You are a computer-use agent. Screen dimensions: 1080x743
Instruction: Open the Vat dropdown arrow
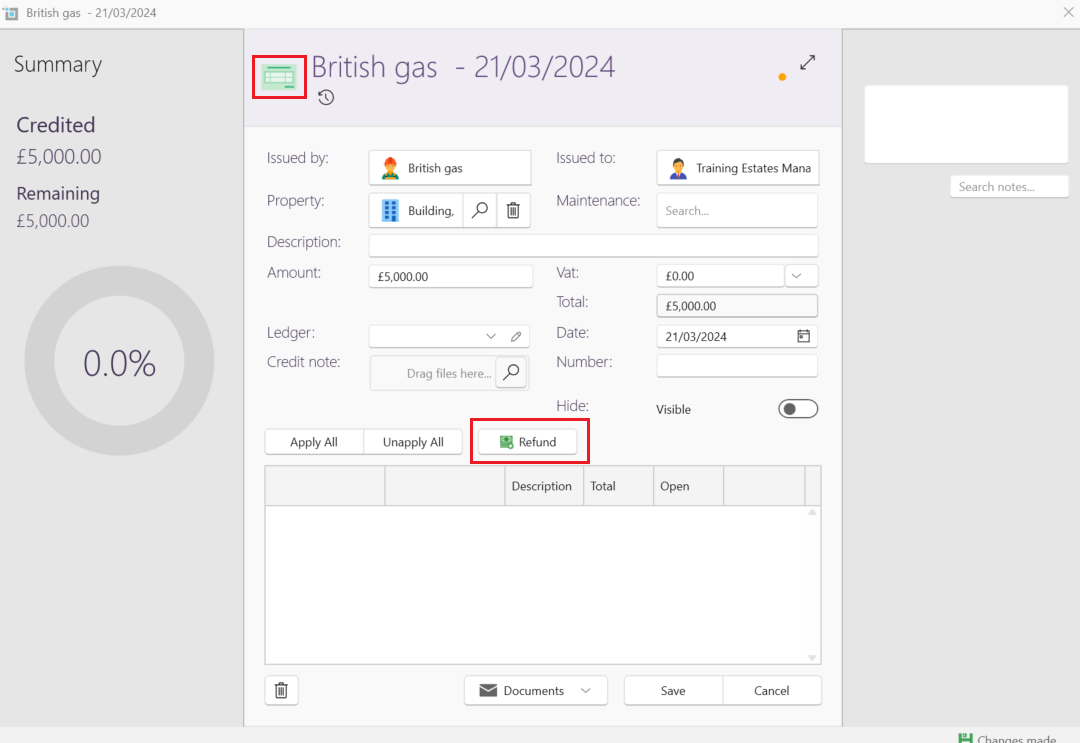pos(800,275)
